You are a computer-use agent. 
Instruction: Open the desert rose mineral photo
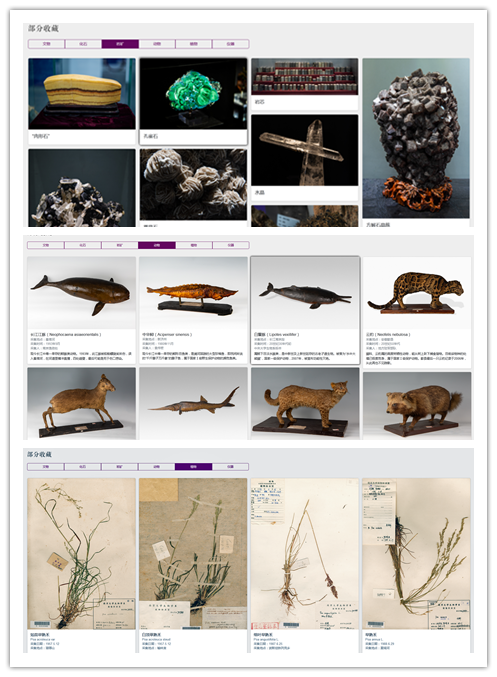[193, 185]
